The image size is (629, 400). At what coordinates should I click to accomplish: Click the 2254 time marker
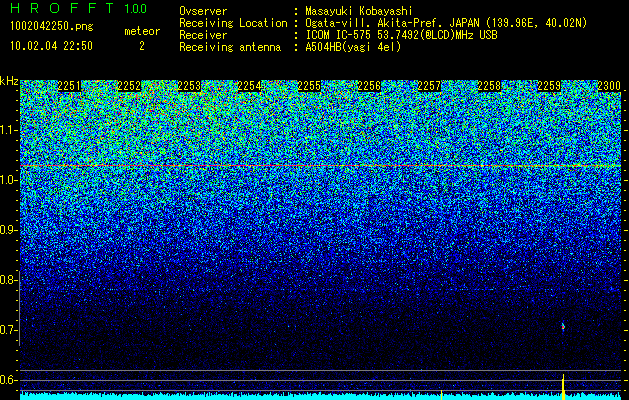click(249, 86)
